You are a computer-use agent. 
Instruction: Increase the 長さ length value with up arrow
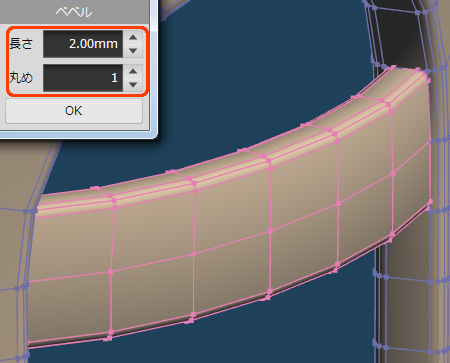click(x=133, y=37)
